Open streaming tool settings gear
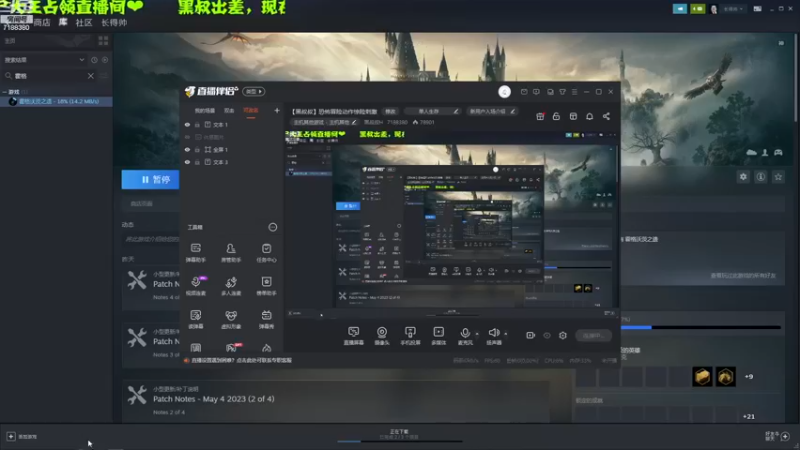The width and height of the screenshot is (800, 450). (563, 335)
